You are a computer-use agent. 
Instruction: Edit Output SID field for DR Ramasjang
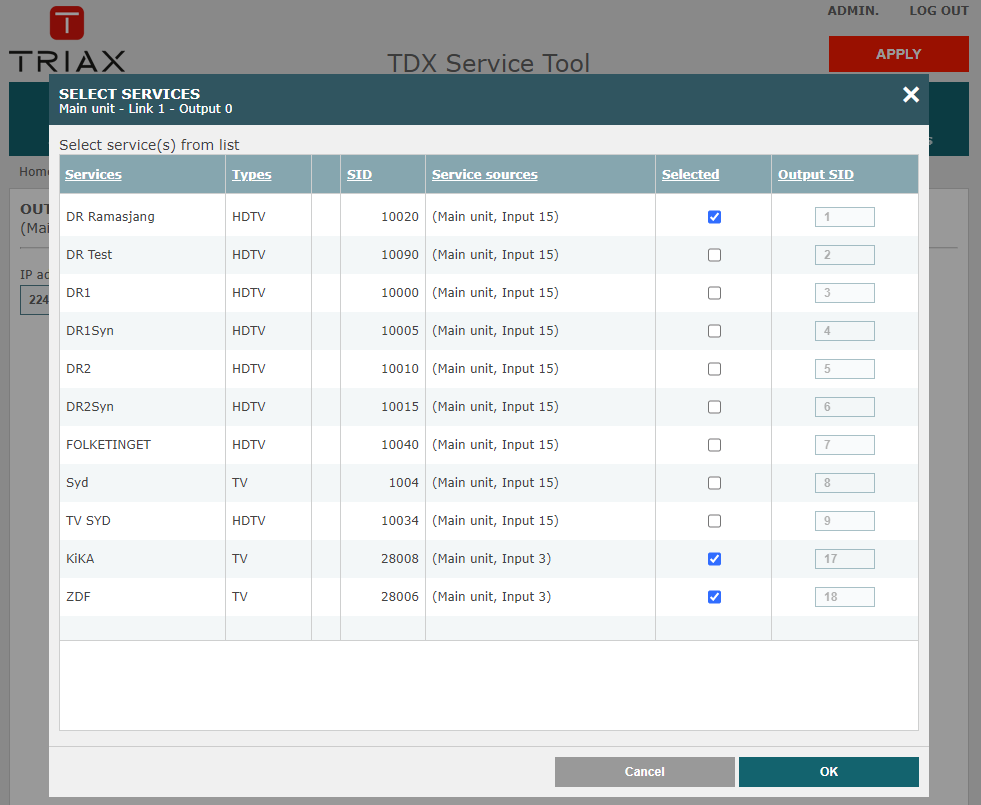pos(845,217)
